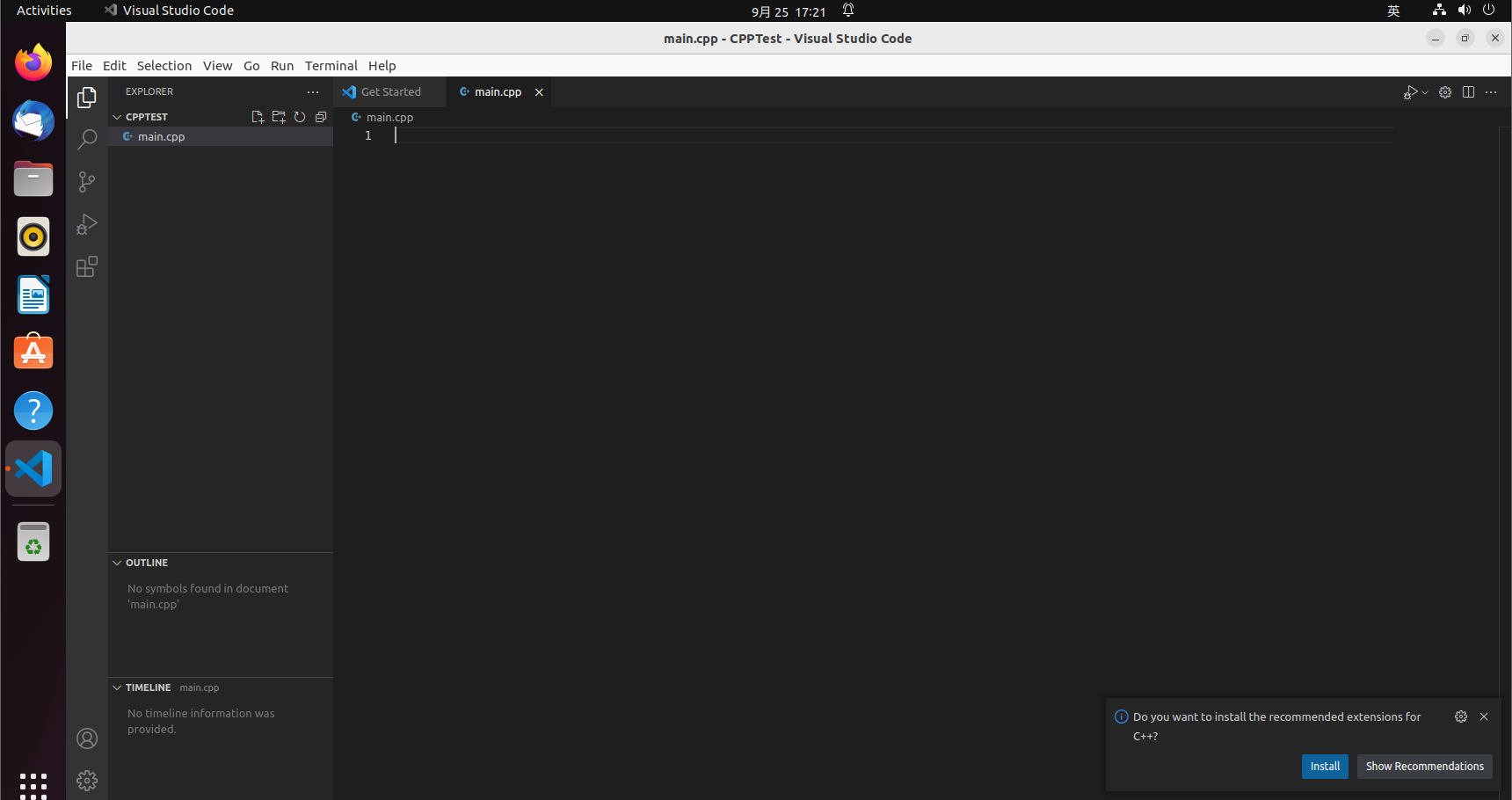Collapse the CPPTEST folder tree
The image size is (1512, 800).
[117, 116]
